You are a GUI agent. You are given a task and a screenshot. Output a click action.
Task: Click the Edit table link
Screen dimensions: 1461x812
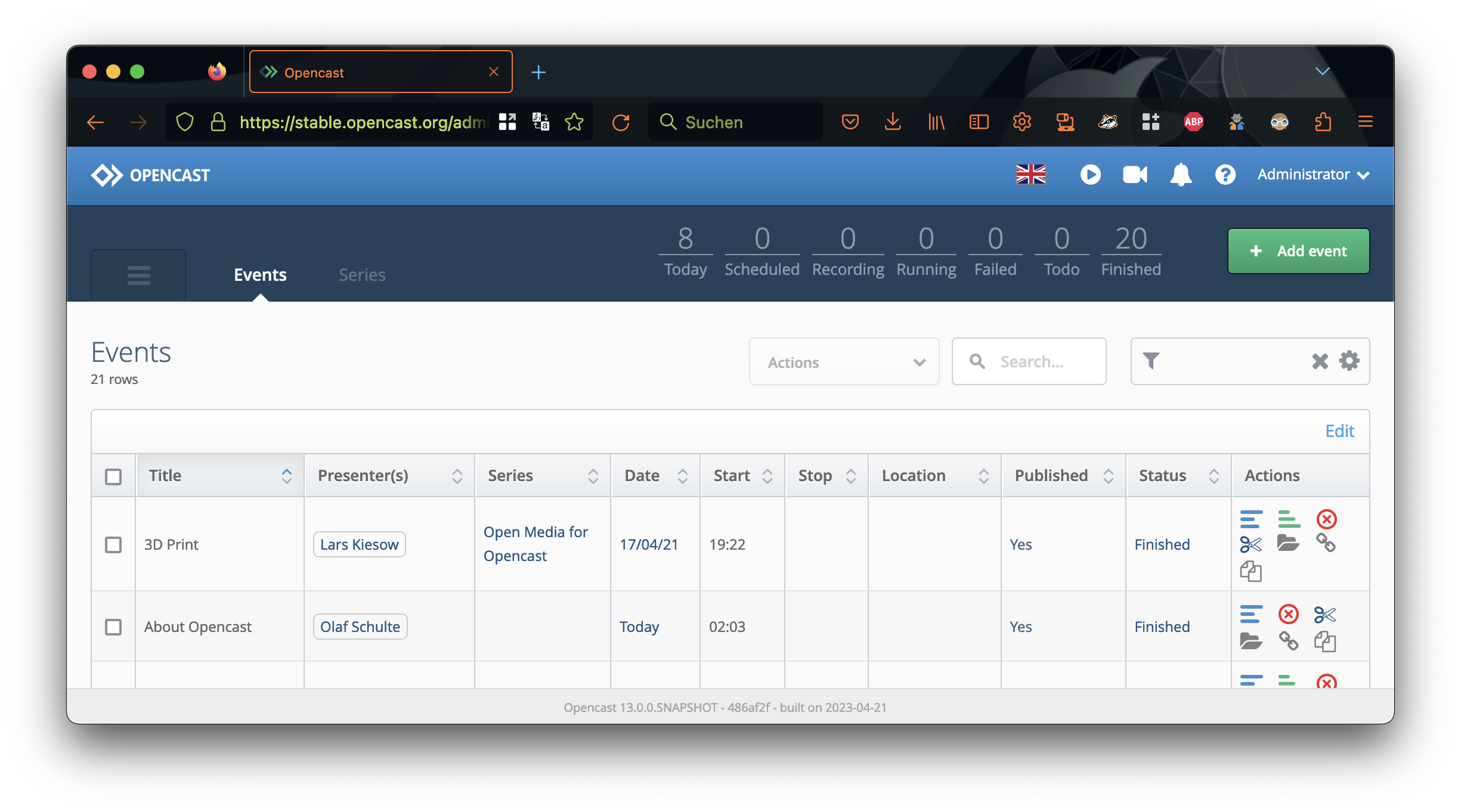1339,431
